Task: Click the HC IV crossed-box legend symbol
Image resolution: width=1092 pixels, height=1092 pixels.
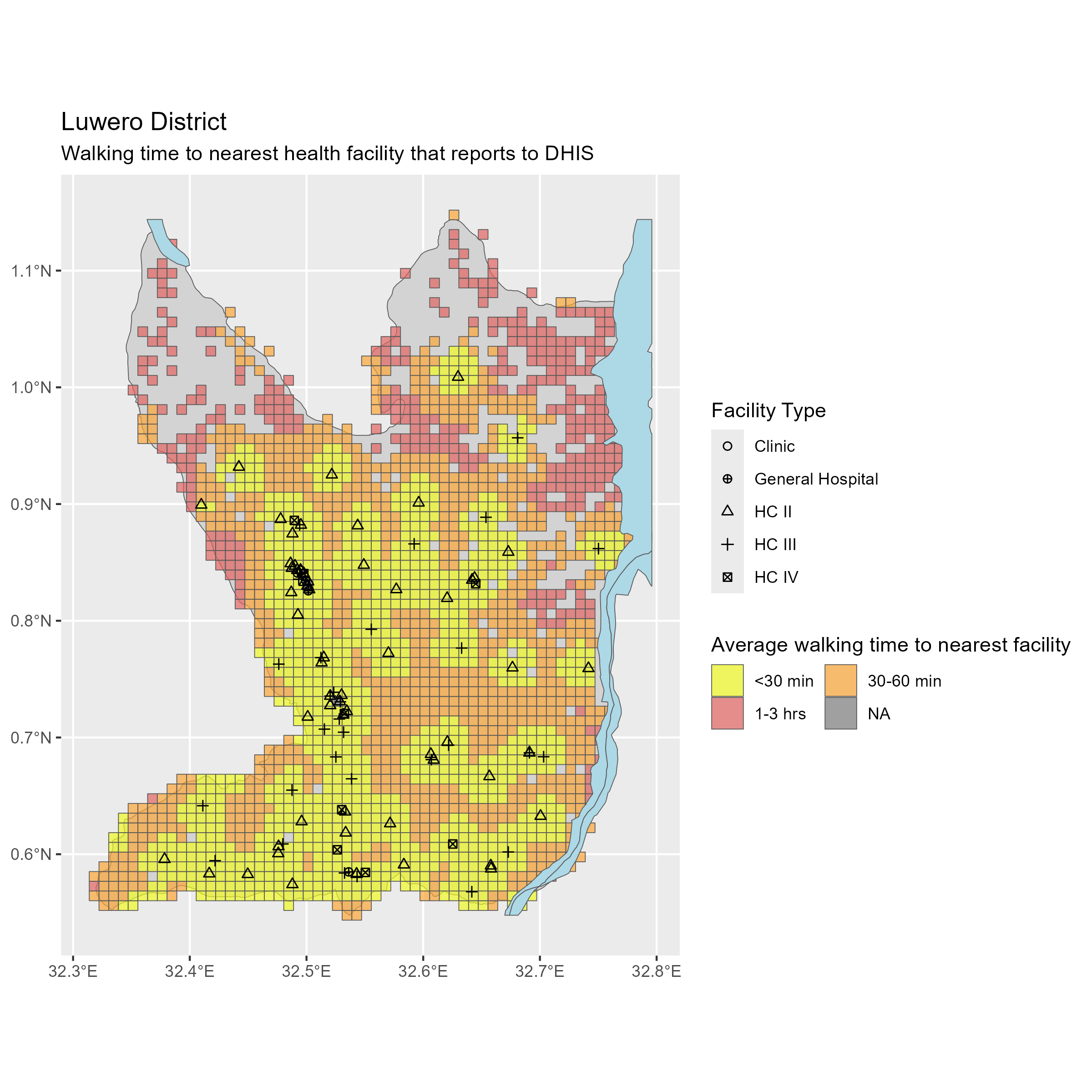Action: pyautogui.click(x=728, y=577)
